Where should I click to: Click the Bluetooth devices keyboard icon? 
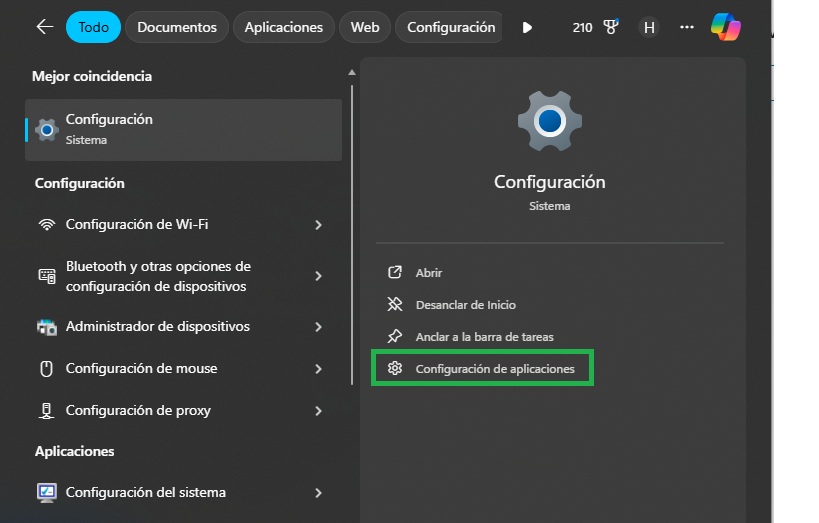47,276
